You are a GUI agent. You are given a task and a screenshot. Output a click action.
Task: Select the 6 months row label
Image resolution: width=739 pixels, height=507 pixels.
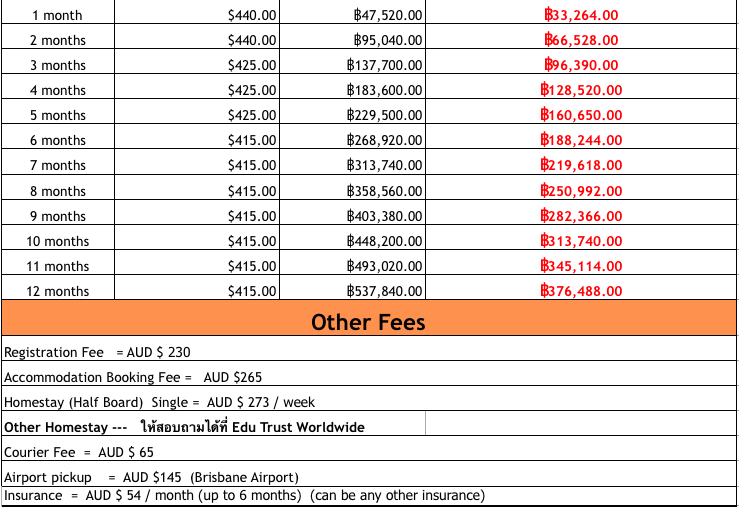click(58, 140)
